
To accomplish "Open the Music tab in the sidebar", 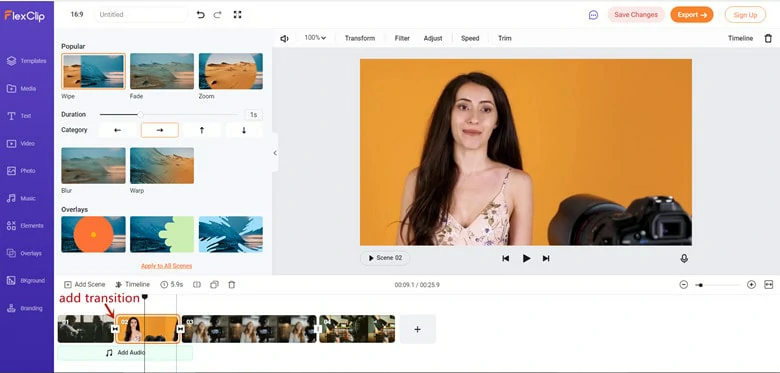I will 22,198.
